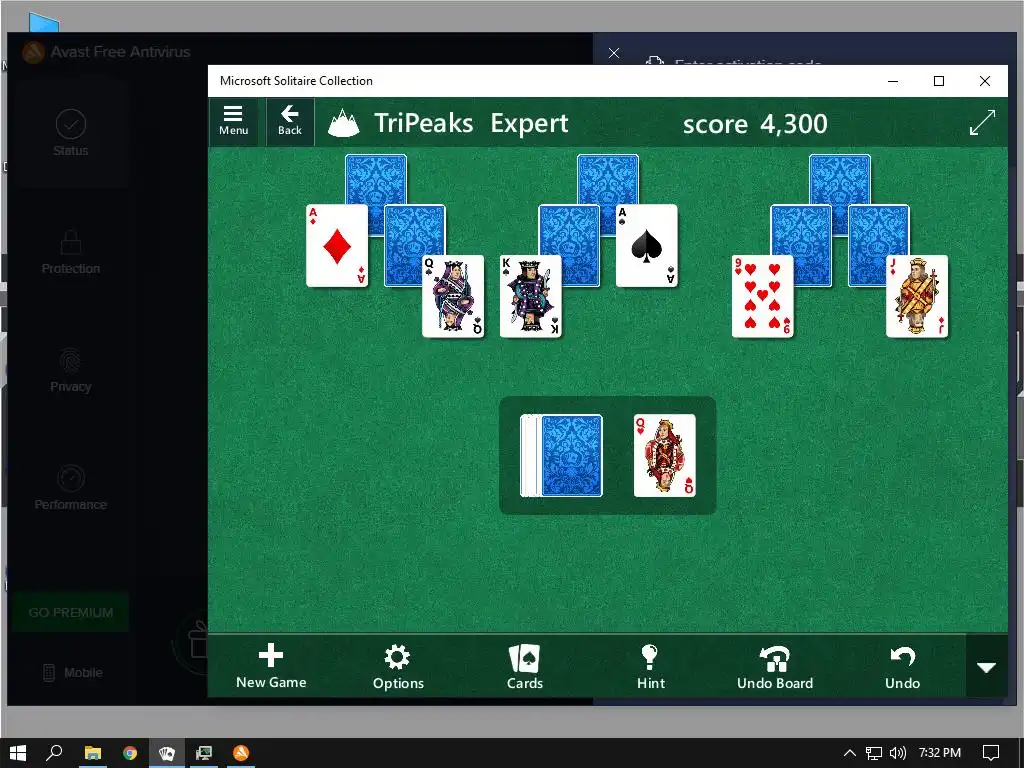Open the notifications action center
This screenshot has height=768, width=1024.
pos(991,753)
